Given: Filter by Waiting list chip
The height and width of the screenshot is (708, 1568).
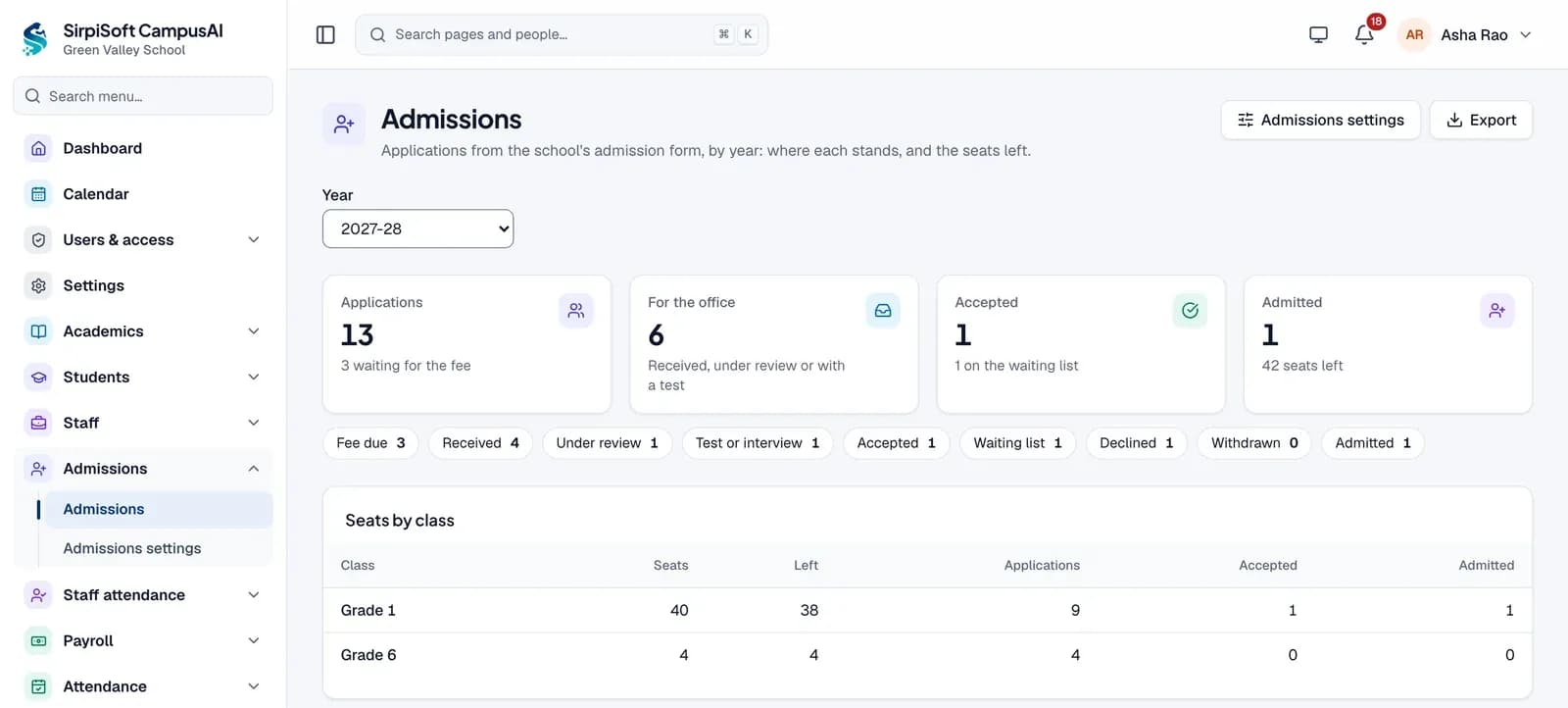Looking at the screenshot, I should [x=1017, y=443].
